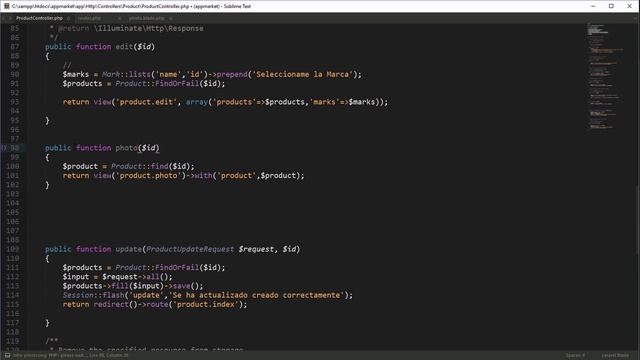Minimize the Sublime Text window
This screenshot has height=360, width=640.
point(593,6)
